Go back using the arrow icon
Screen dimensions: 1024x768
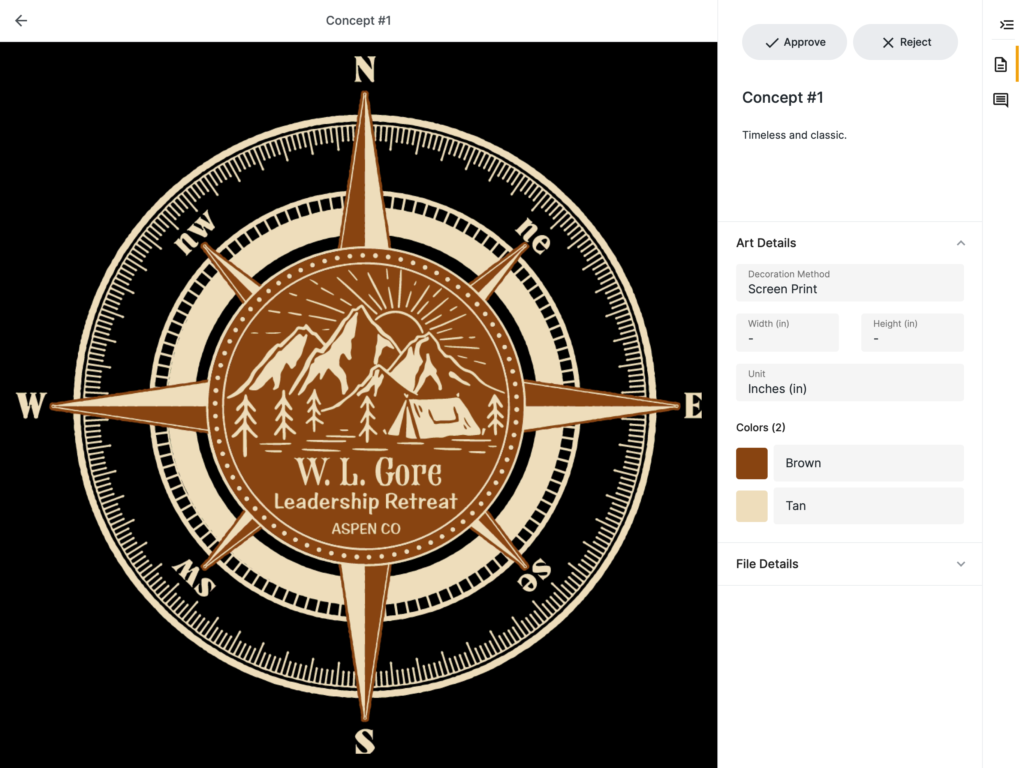[x=21, y=21]
